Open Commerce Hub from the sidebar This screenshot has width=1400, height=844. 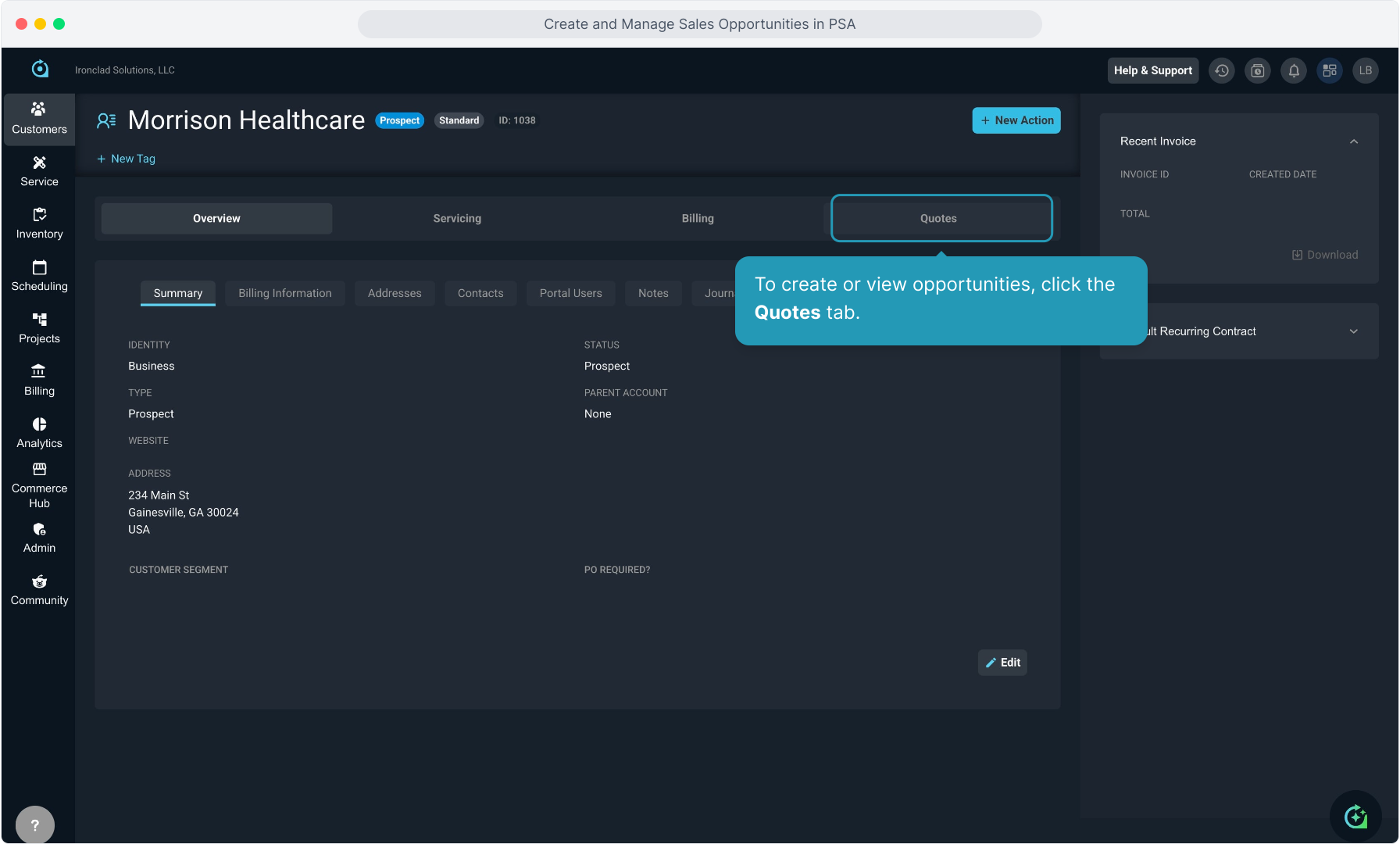tap(39, 485)
